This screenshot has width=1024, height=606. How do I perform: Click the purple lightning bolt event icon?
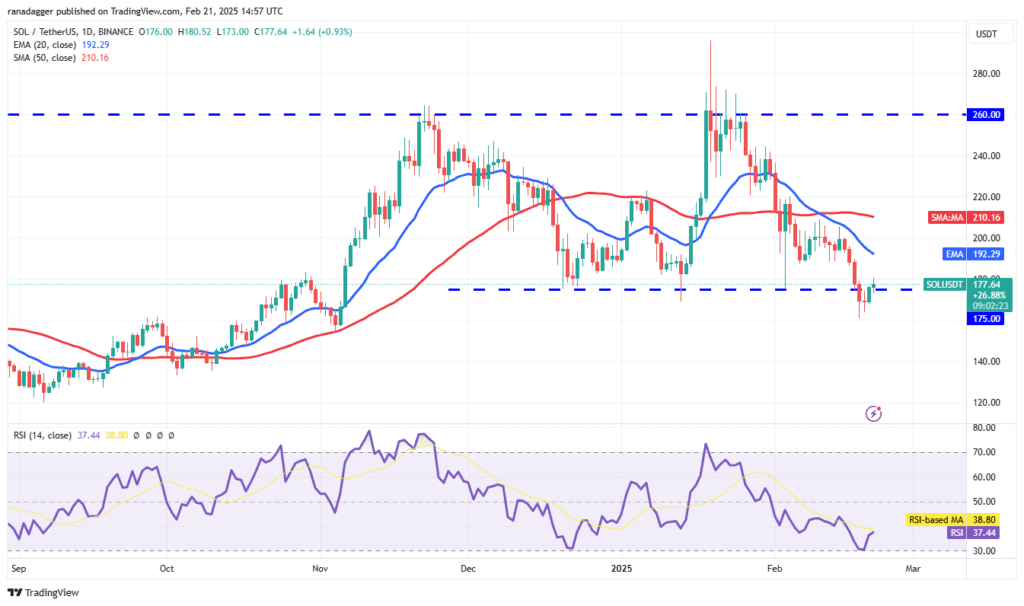pyautogui.click(x=874, y=412)
